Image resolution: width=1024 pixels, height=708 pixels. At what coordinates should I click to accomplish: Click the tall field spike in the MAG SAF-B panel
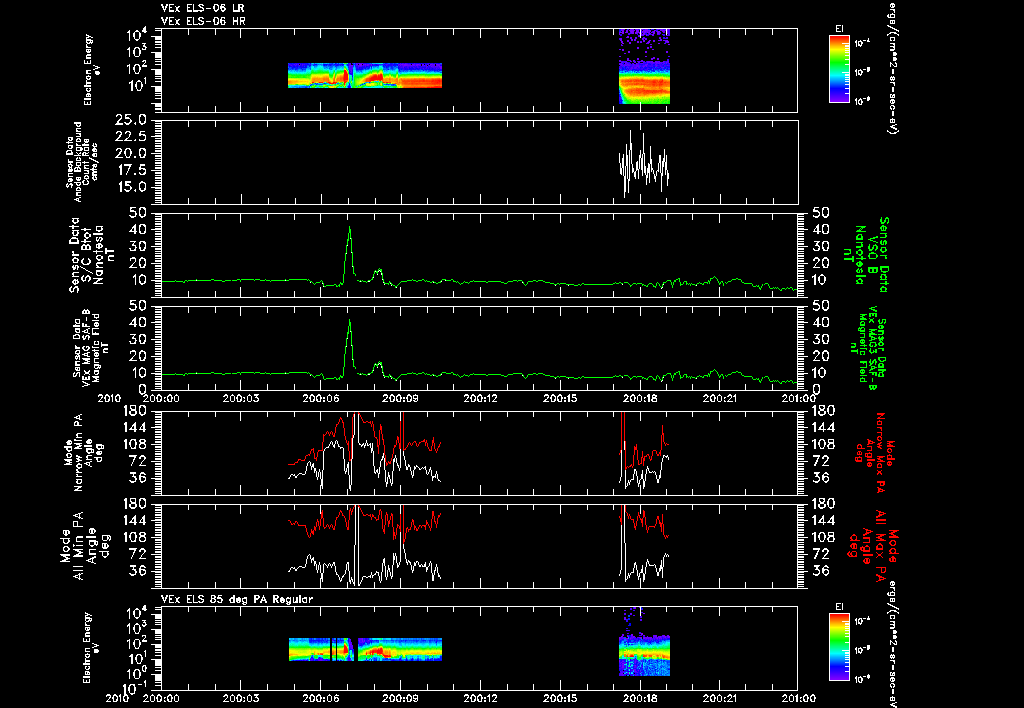(x=349, y=345)
